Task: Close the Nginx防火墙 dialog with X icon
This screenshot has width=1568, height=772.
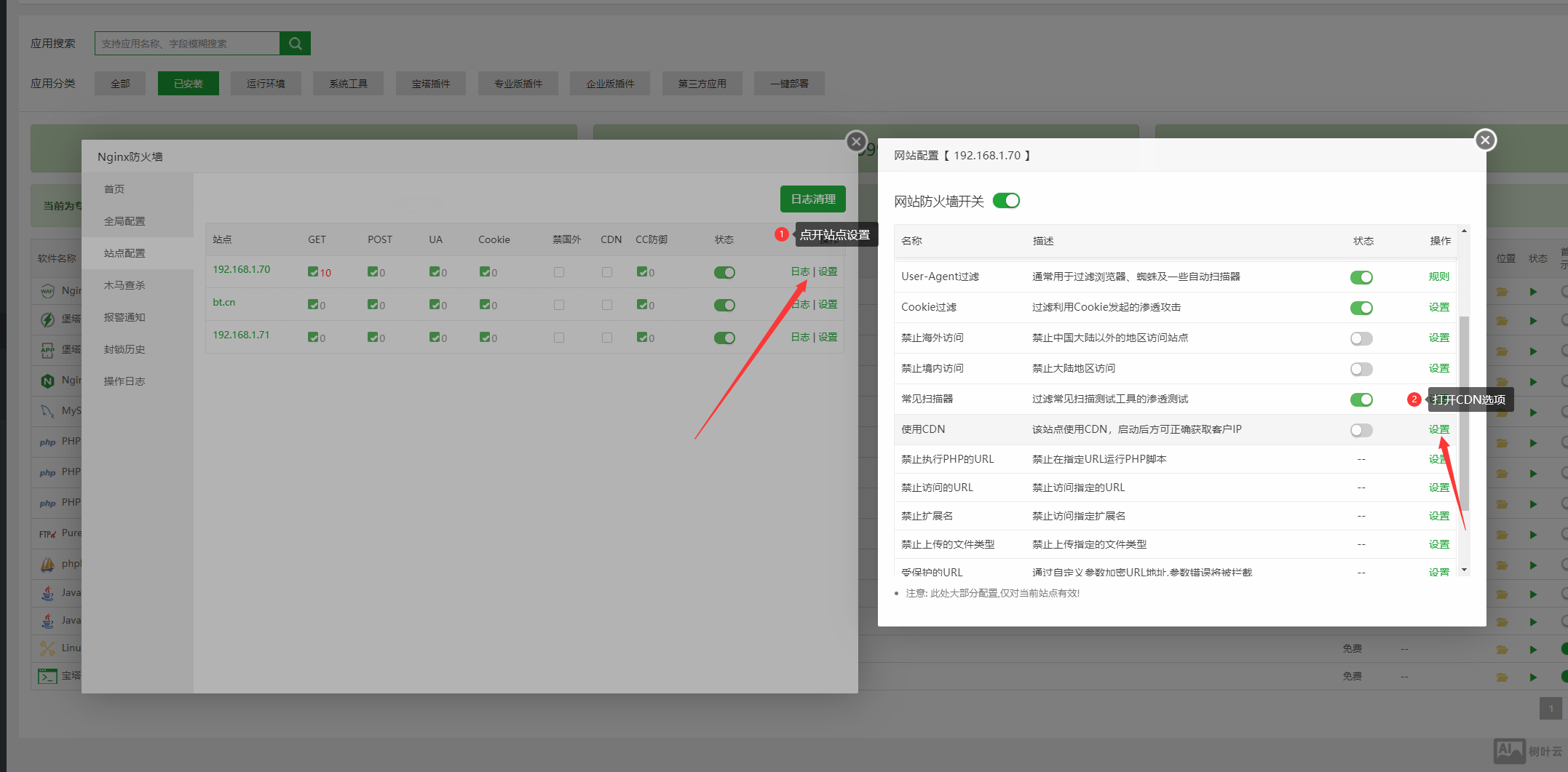Action: click(856, 141)
